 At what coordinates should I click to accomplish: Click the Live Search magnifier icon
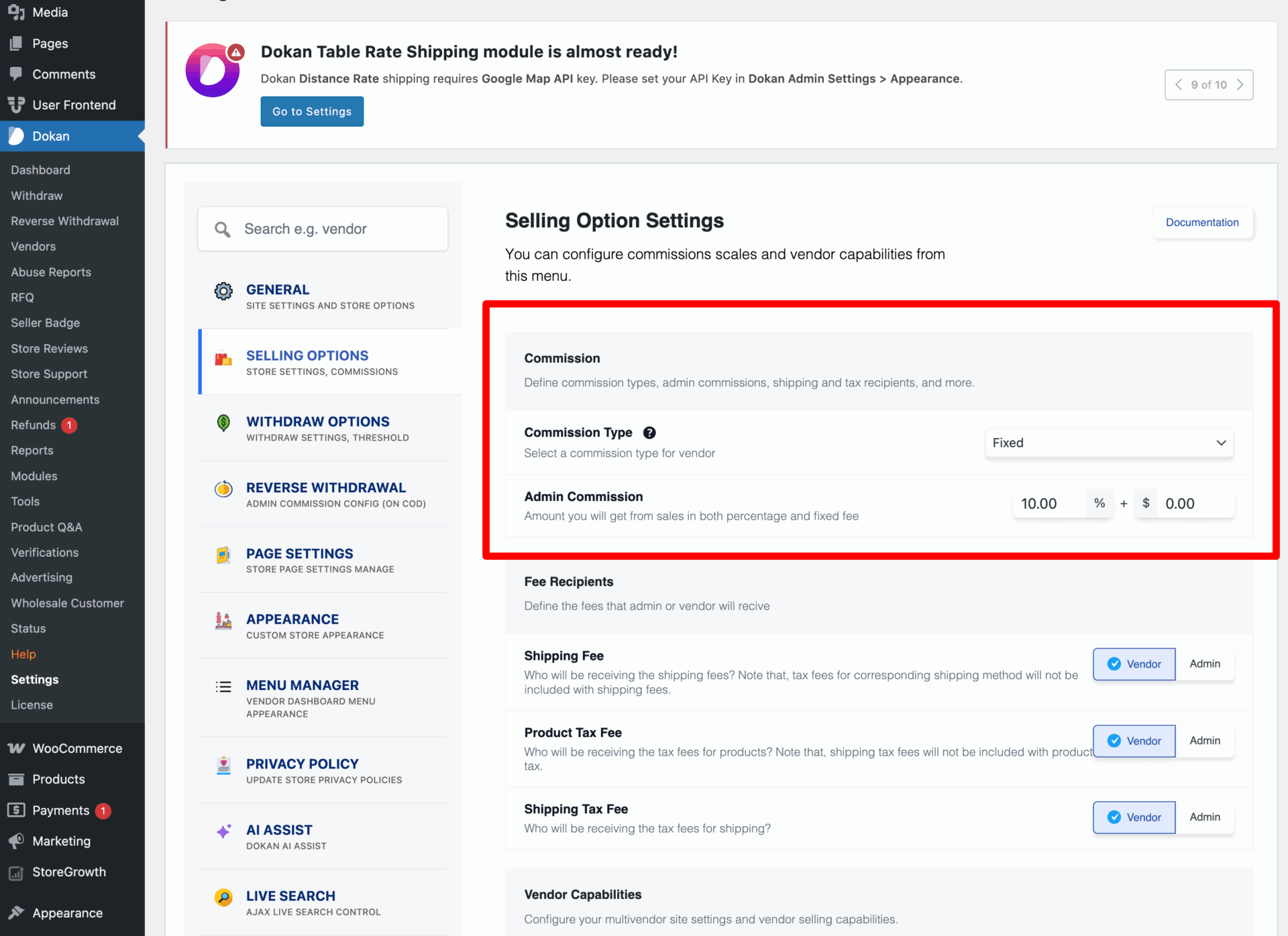click(223, 897)
